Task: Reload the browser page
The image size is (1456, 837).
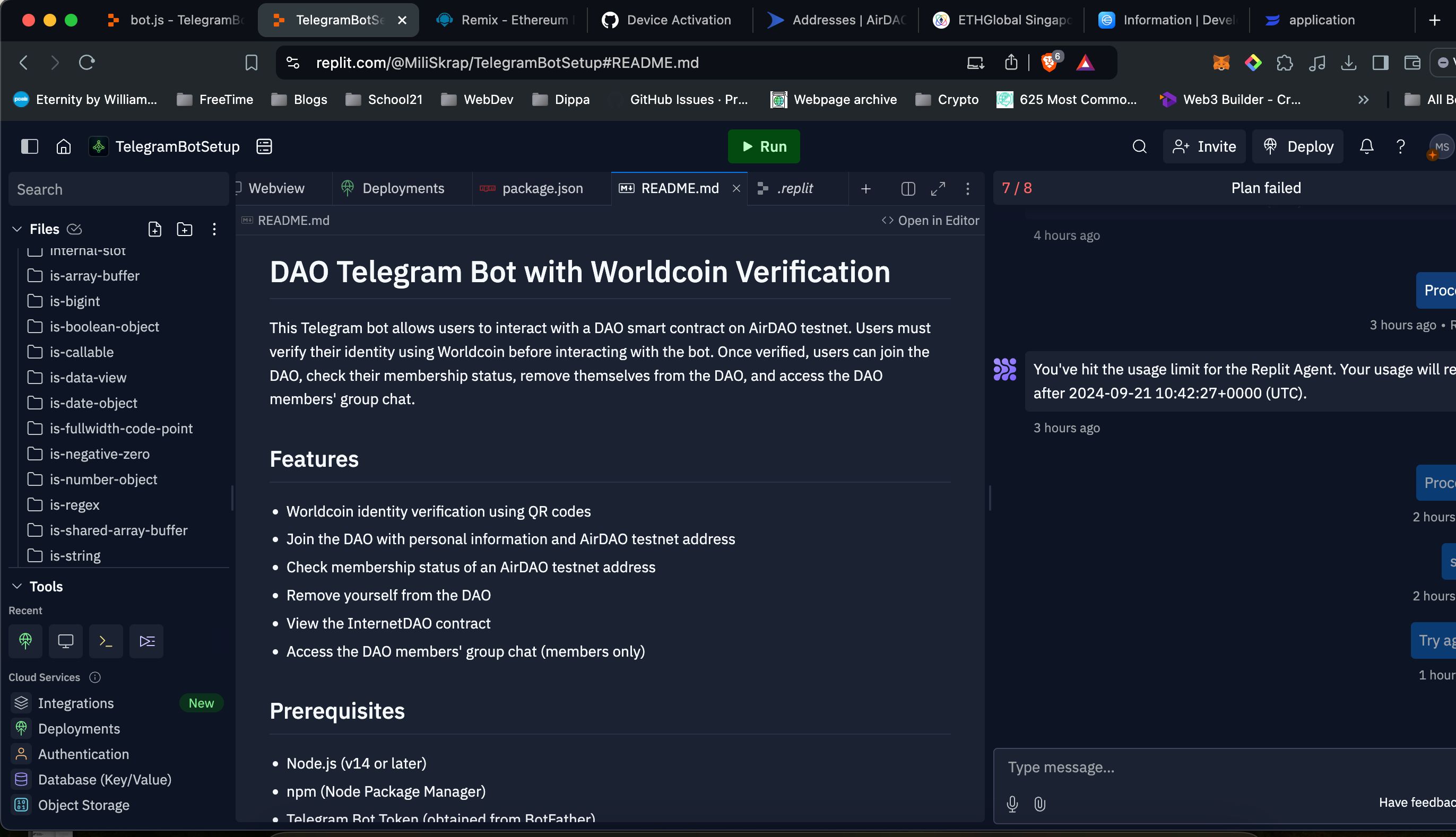Action: pyautogui.click(x=86, y=62)
